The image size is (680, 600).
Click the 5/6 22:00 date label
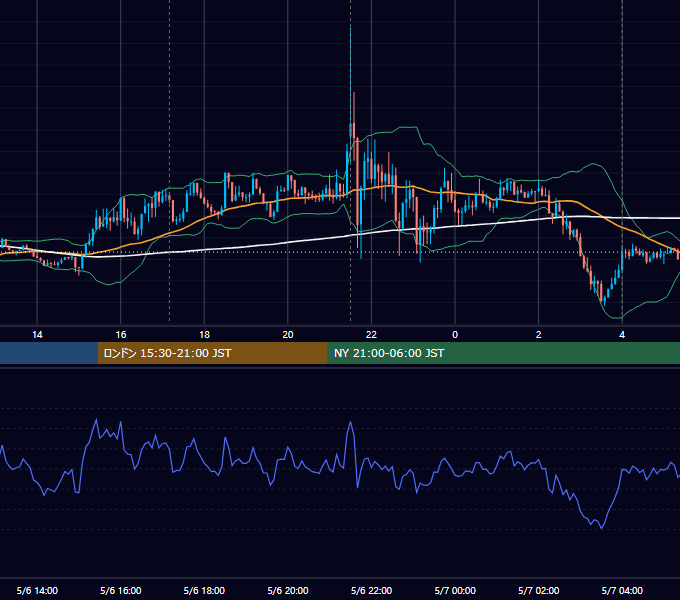tap(371, 590)
